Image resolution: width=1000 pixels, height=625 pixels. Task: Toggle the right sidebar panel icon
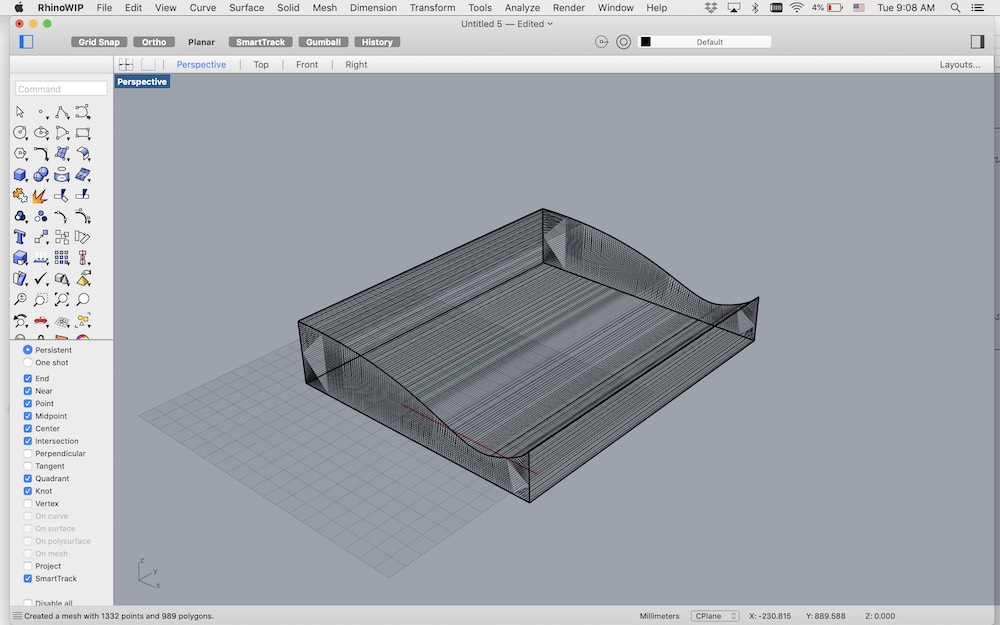coord(977,41)
